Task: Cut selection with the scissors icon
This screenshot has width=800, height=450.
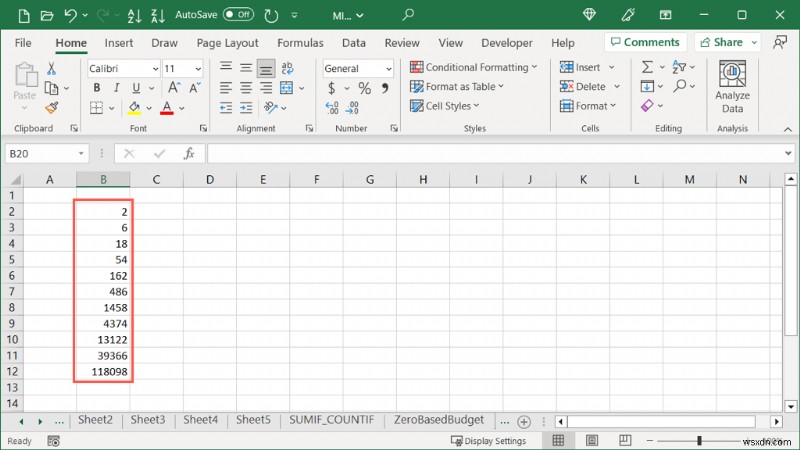Action: pos(51,68)
